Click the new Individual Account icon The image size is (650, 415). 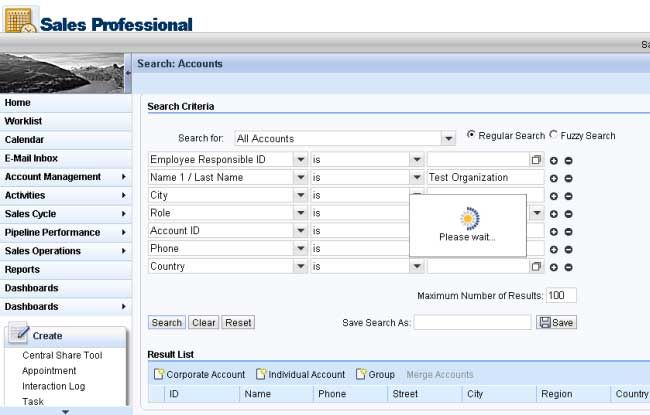point(261,374)
